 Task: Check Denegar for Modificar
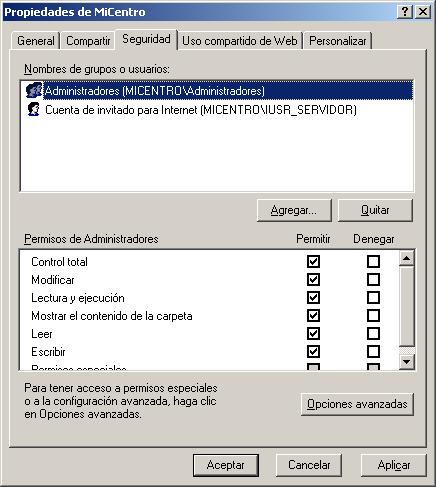373,280
